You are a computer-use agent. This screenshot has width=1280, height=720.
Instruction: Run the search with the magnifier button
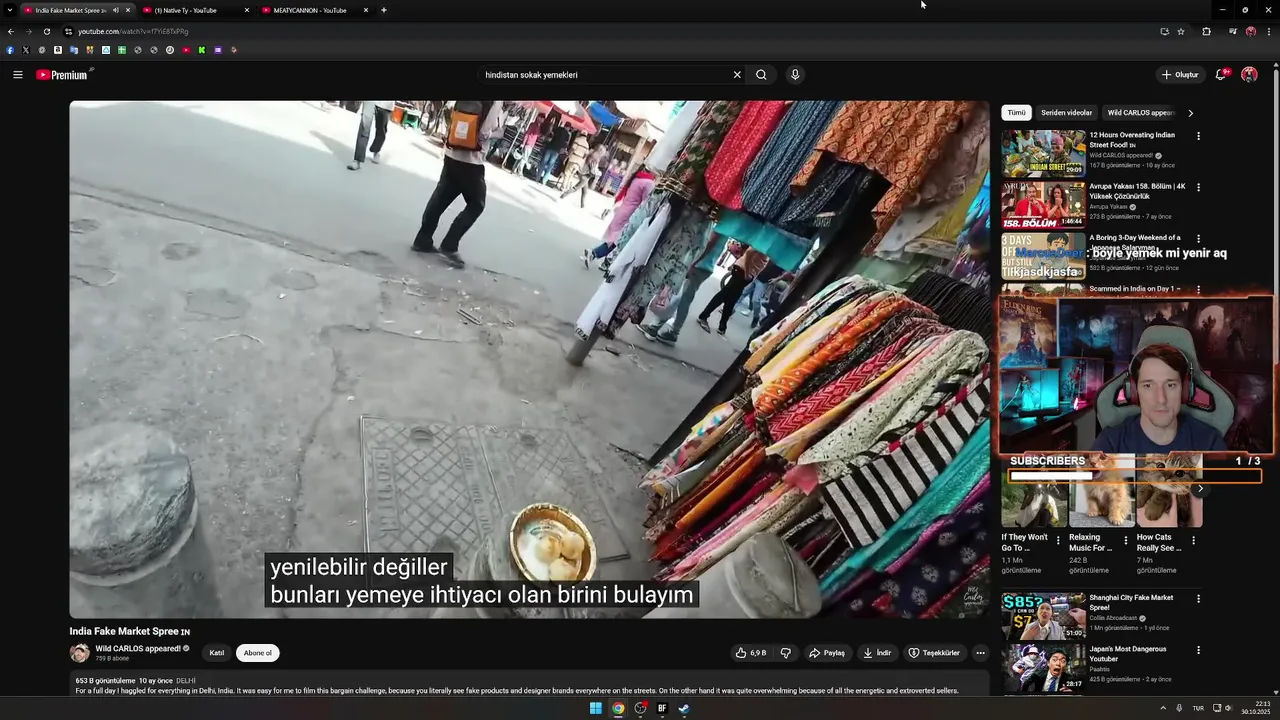point(761,75)
